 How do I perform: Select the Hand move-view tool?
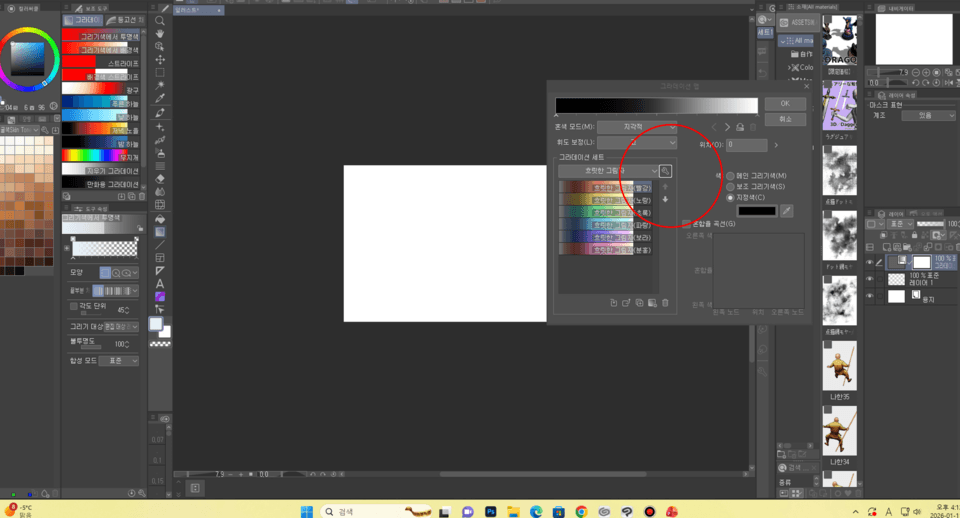click(x=160, y=33)
